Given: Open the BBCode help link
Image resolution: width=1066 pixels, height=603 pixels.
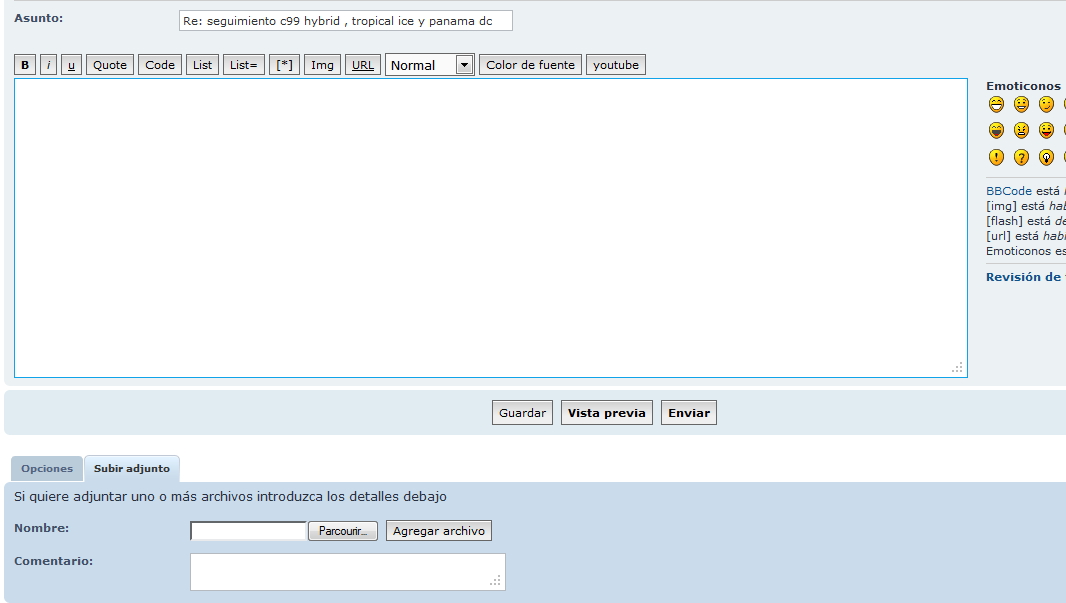Looking at the screenshot, I should tap(1009, 191).
